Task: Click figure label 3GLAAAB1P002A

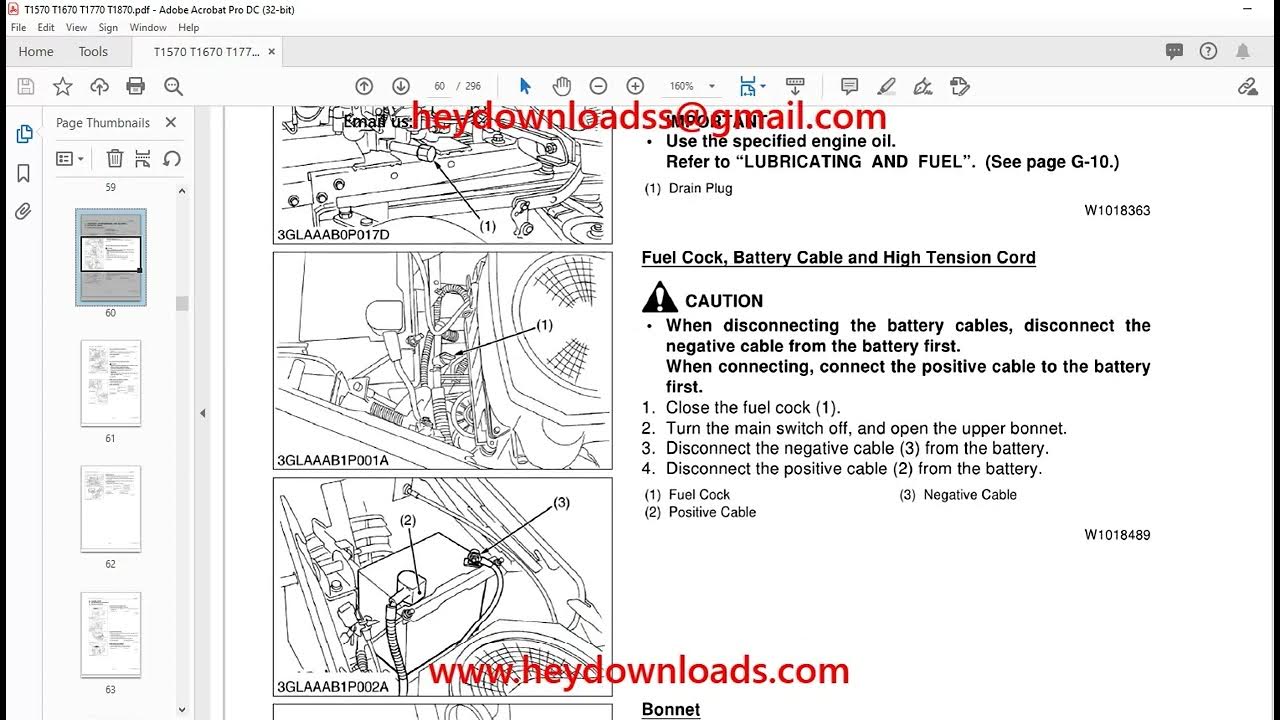Action: tap(333, 686)
